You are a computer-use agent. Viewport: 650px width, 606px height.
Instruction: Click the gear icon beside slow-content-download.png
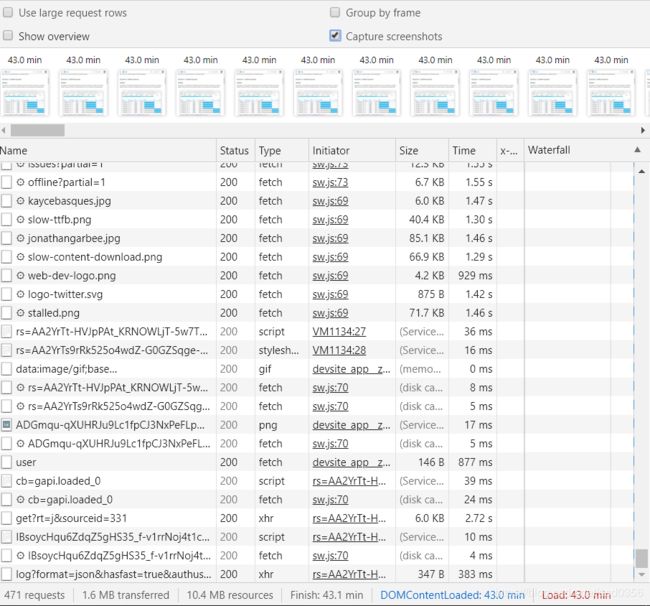(x=20, y=257)
